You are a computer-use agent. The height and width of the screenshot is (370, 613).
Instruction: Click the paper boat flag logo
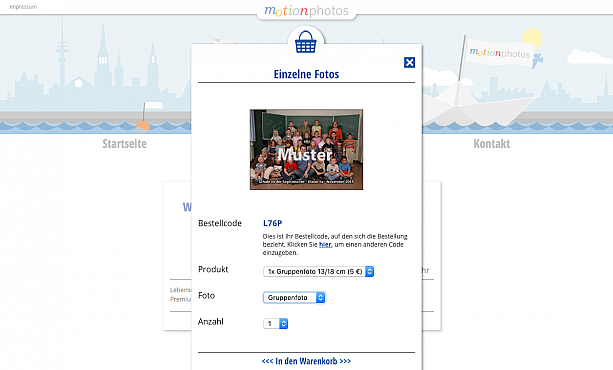pos(499,53)
